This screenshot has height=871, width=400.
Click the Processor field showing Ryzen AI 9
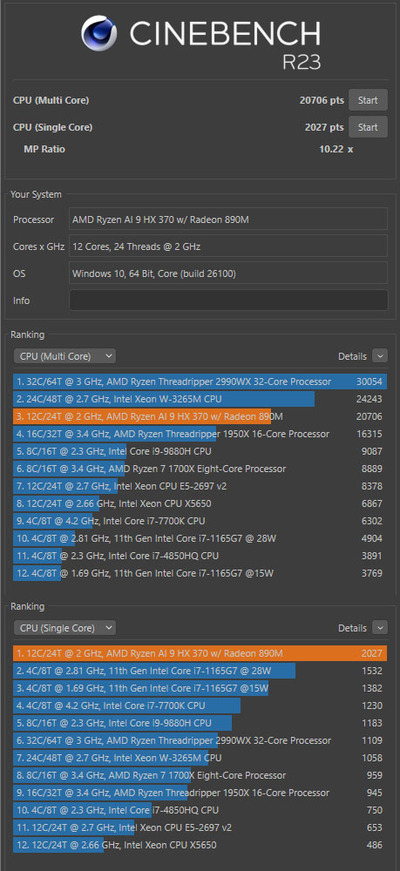[228, 219]
